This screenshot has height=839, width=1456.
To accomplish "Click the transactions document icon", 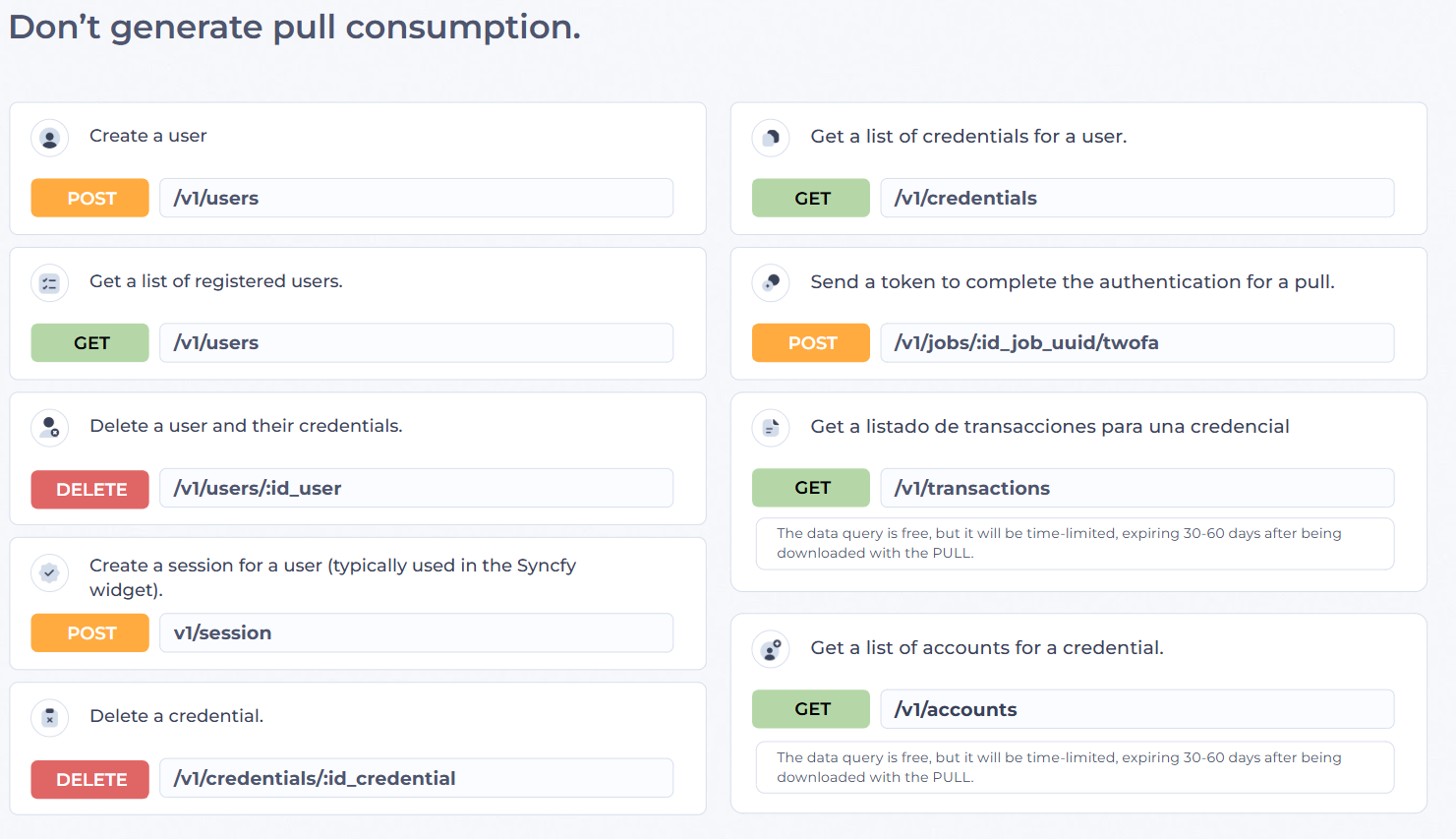I will point(771,428).
